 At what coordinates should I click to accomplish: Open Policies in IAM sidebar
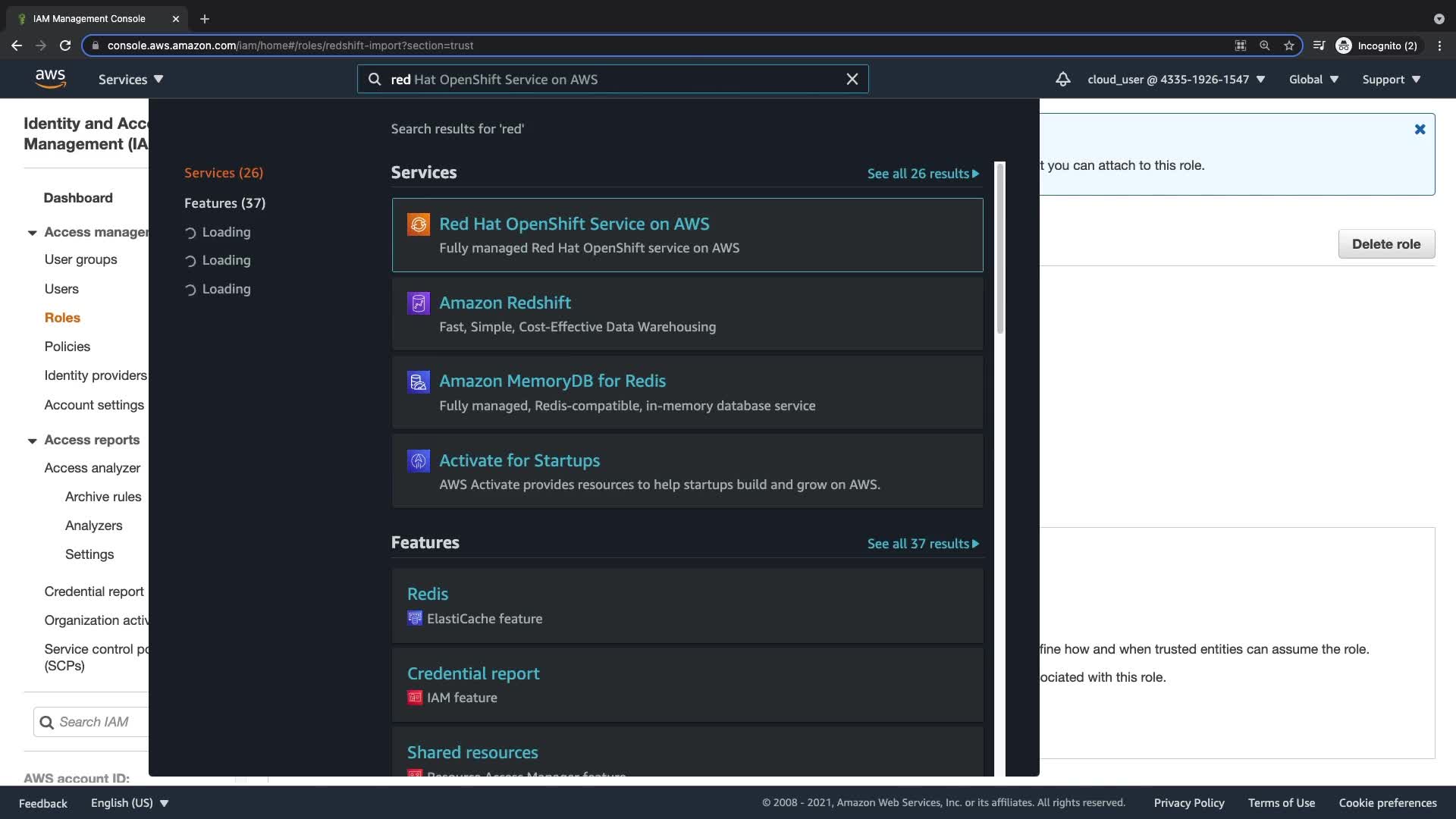(x=67, y=347)
